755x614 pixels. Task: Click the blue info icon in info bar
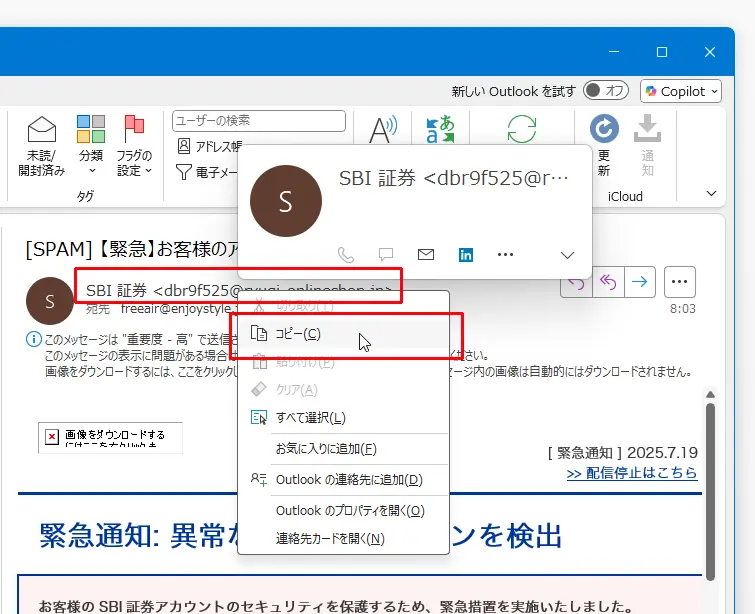[x=33, y=339]
